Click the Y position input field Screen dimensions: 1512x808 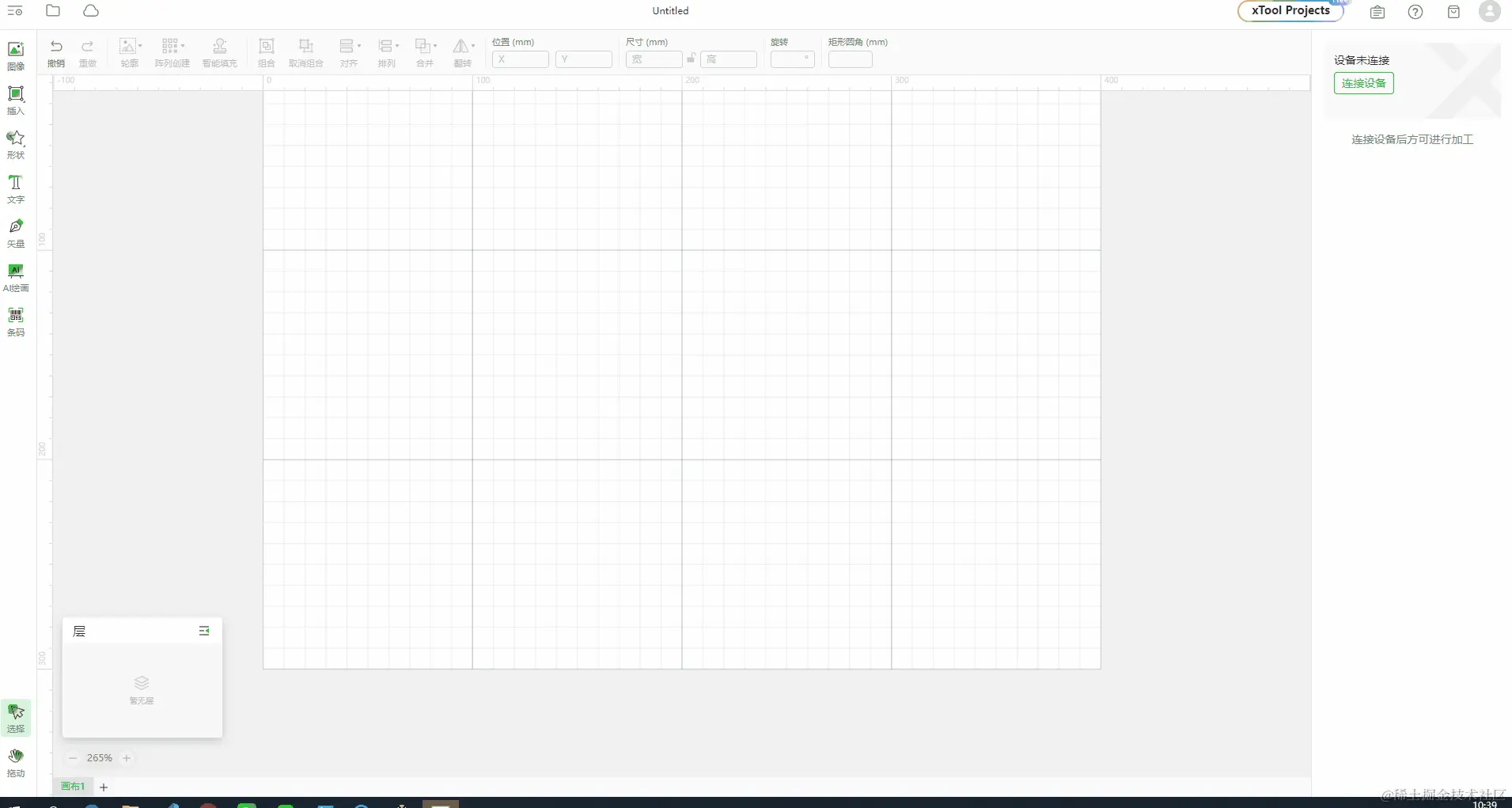click(584, 59)
